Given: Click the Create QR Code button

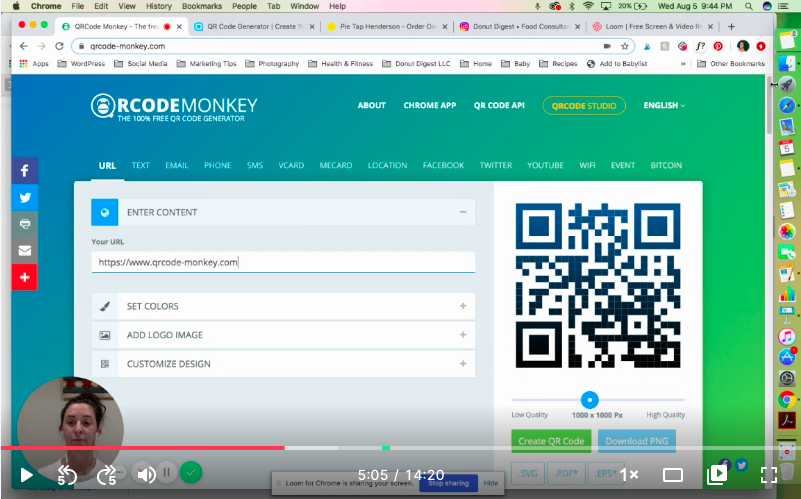Looking at the screenshot, I should point(551,441).
